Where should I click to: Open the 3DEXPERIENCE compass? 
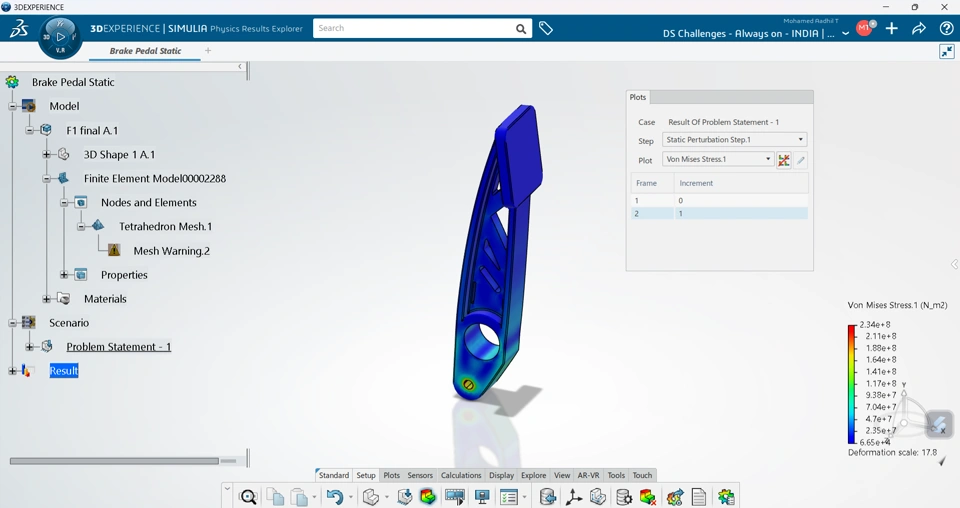[60, 37]
